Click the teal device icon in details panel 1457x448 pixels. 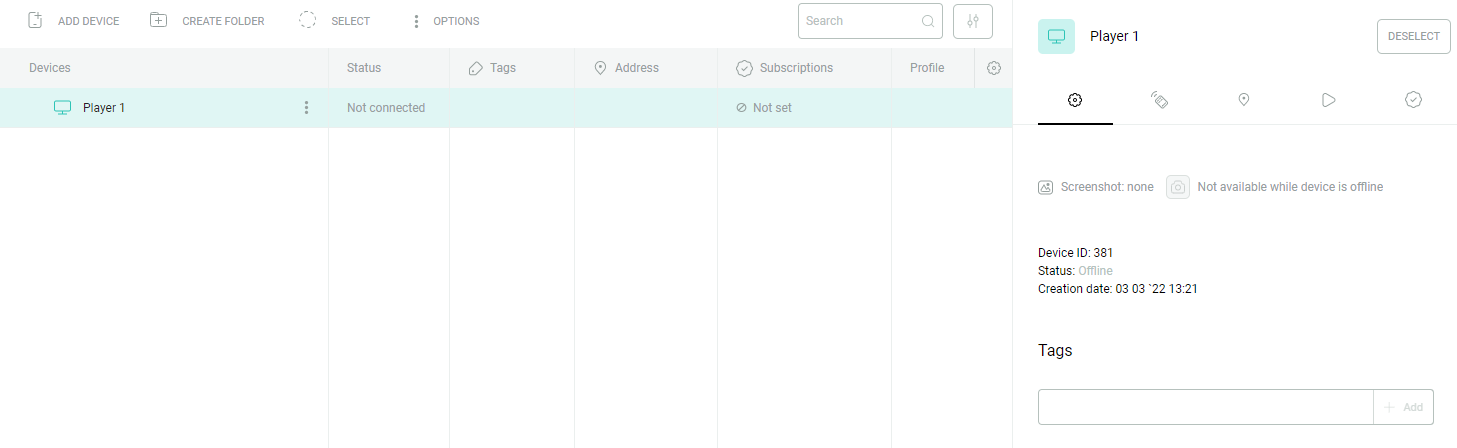click(1056, 37)
